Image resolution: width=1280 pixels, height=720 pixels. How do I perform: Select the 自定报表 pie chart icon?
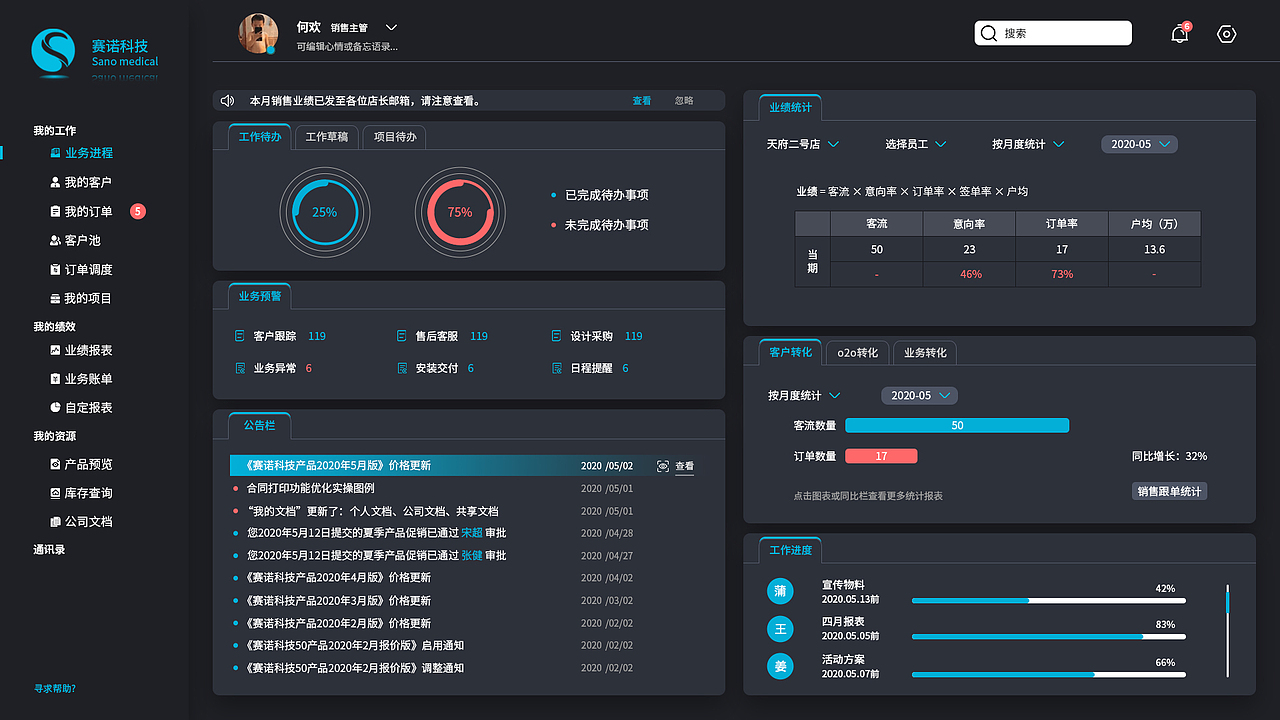click(x=53, y=407)
